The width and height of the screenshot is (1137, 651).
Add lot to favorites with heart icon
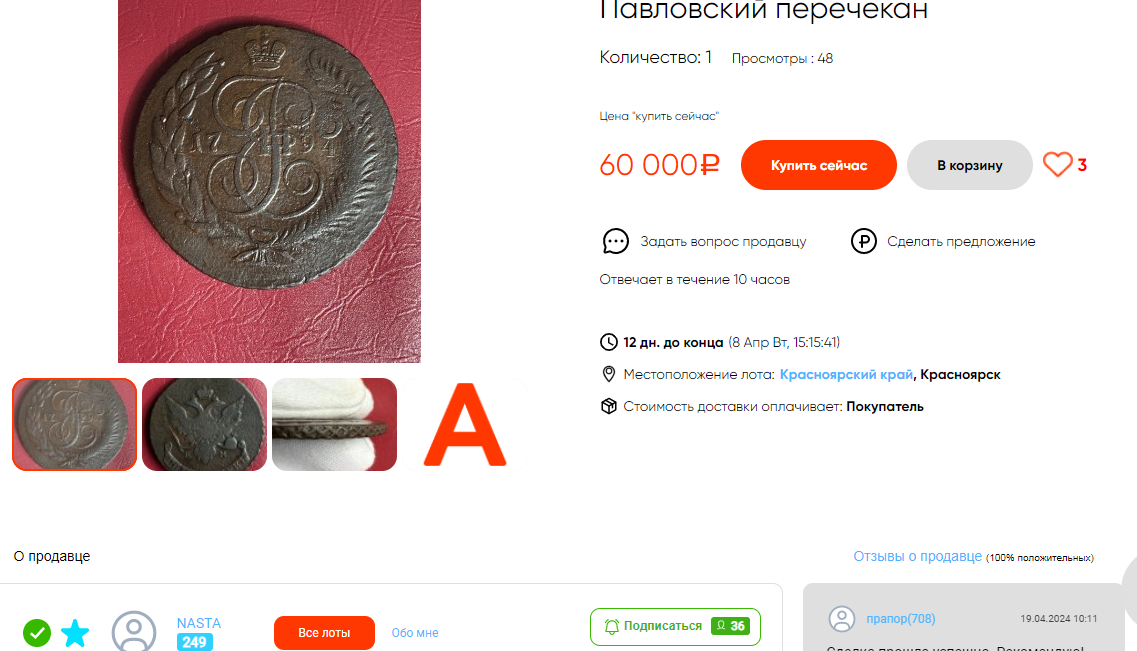pos(1057,165)
